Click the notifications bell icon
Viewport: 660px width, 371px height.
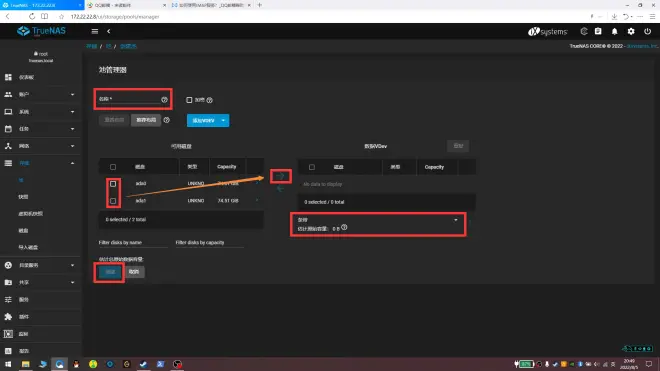point(615,31)
